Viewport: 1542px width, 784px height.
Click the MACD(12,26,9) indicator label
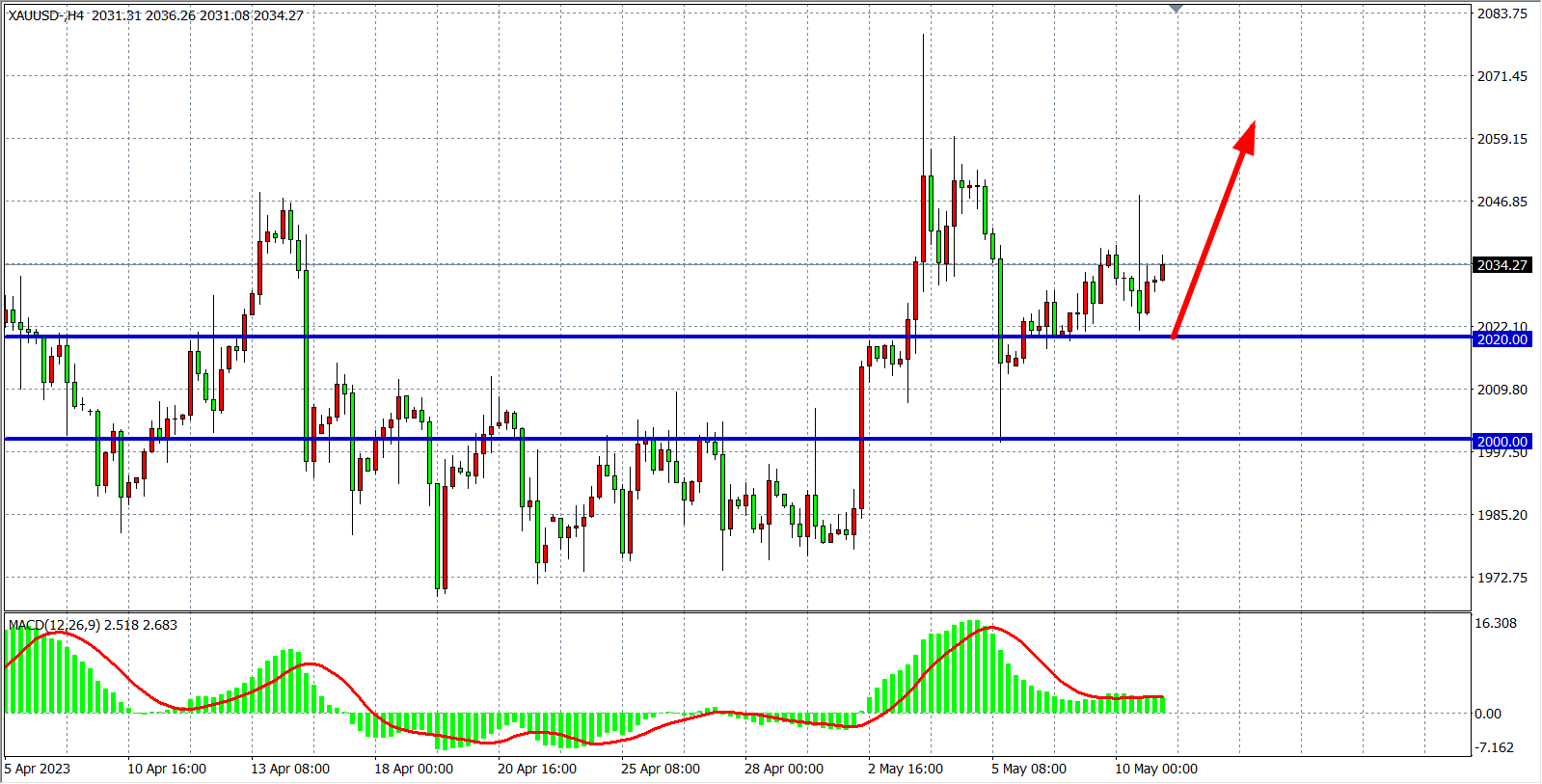(93, 625)
